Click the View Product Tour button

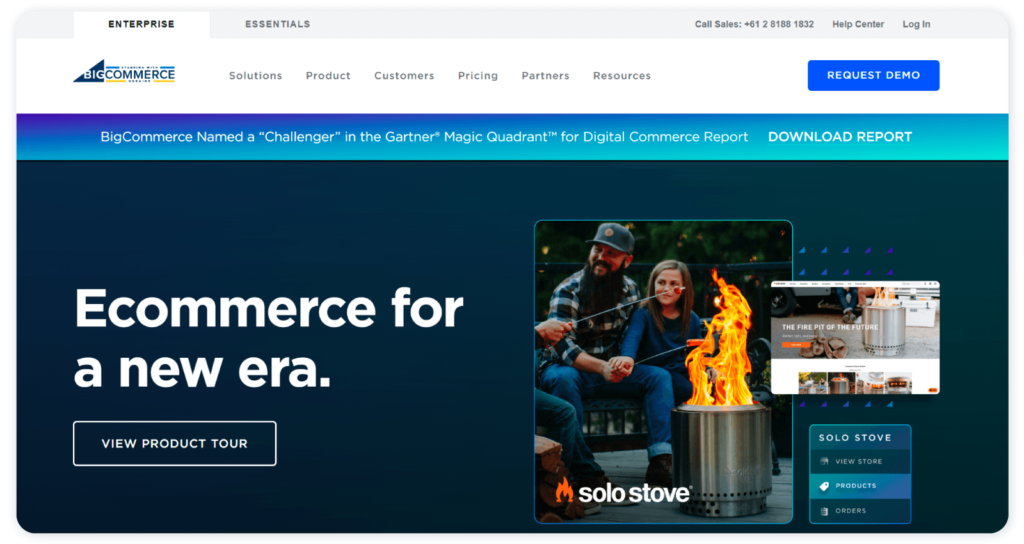pos(174,443)
